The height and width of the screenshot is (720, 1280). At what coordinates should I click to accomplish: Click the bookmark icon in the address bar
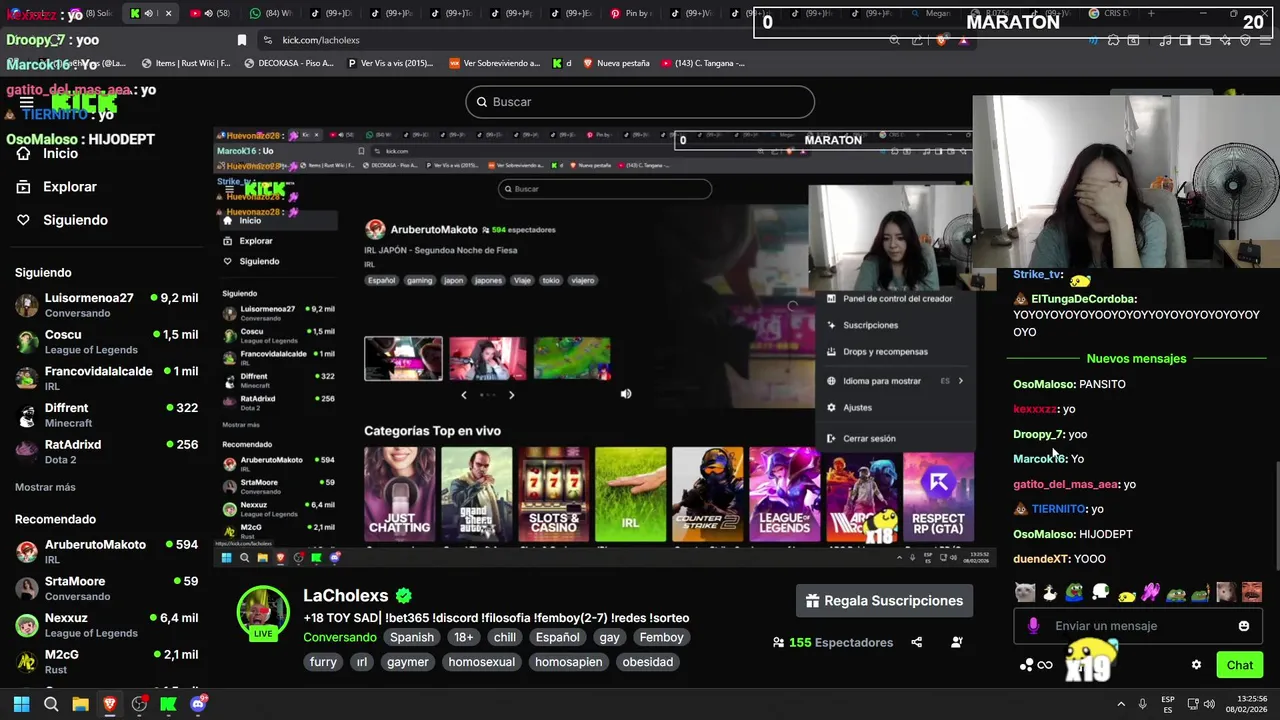tap(241, 40)
